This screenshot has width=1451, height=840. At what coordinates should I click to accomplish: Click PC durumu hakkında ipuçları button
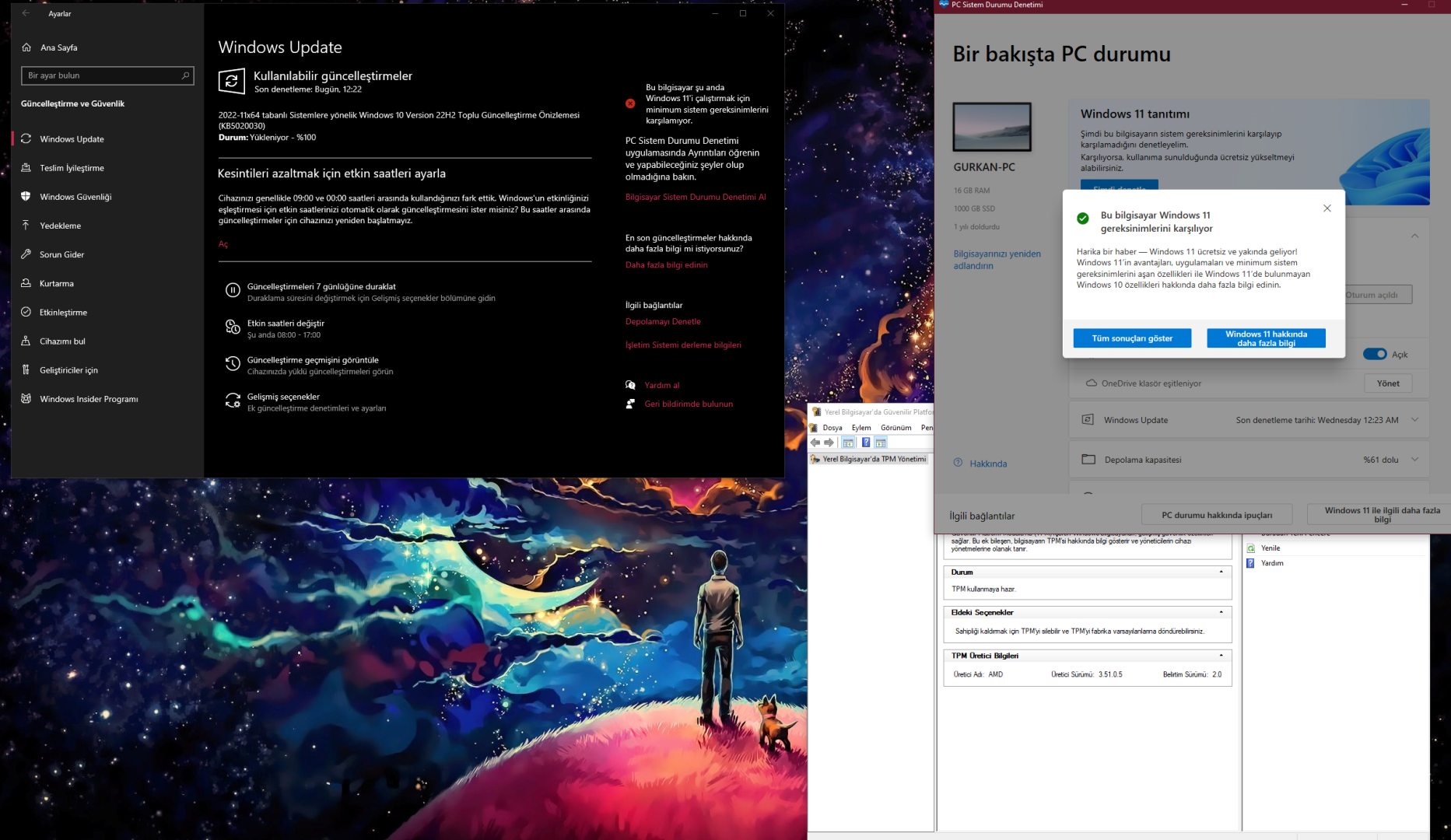click(x=1217, y=515)
